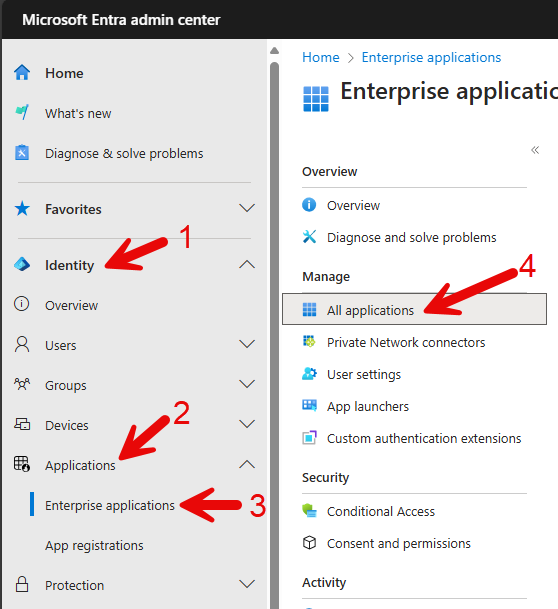Click the Protection padlock icon

[x=22, y=584]
